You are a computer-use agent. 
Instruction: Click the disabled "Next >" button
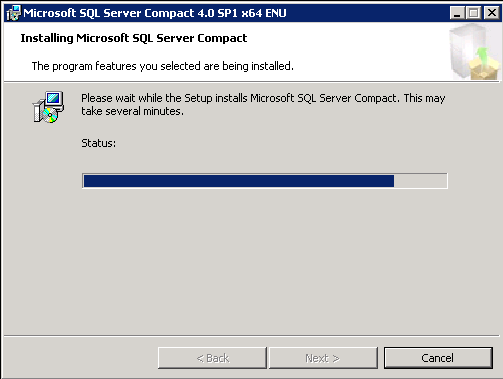point(323,358)
